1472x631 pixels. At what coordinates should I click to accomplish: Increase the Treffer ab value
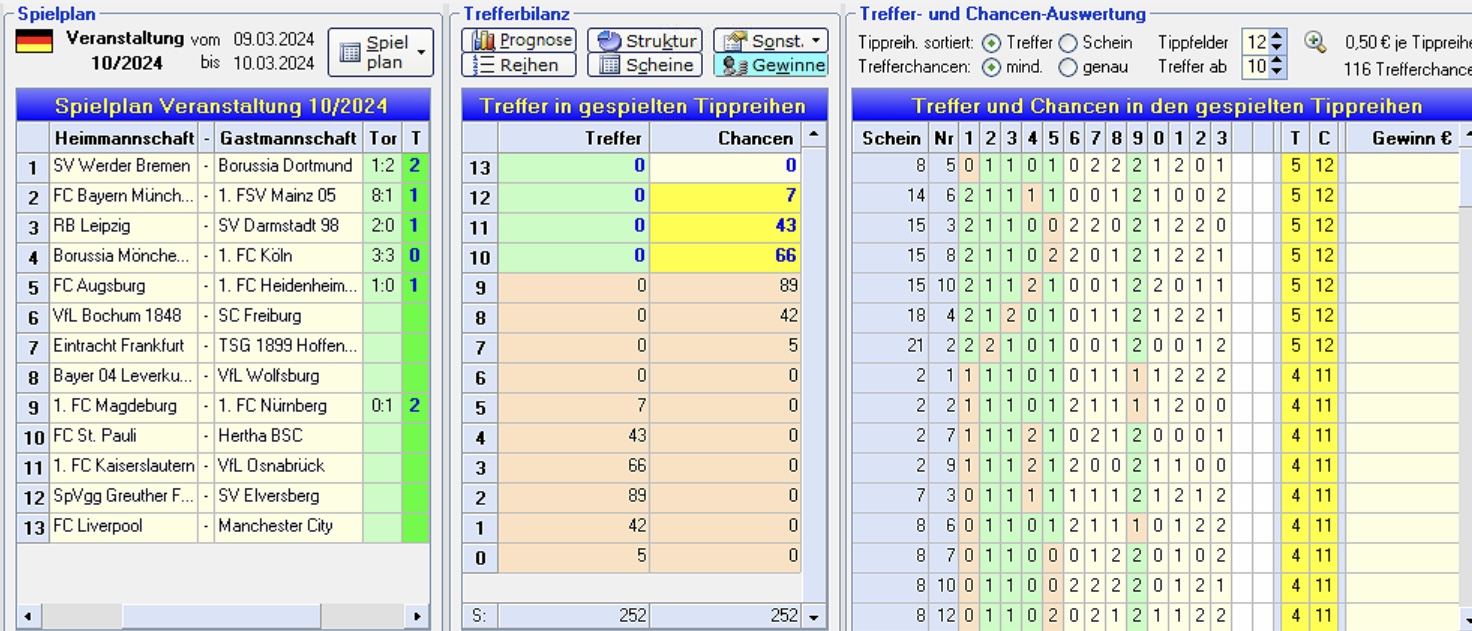coord(1278,61)
